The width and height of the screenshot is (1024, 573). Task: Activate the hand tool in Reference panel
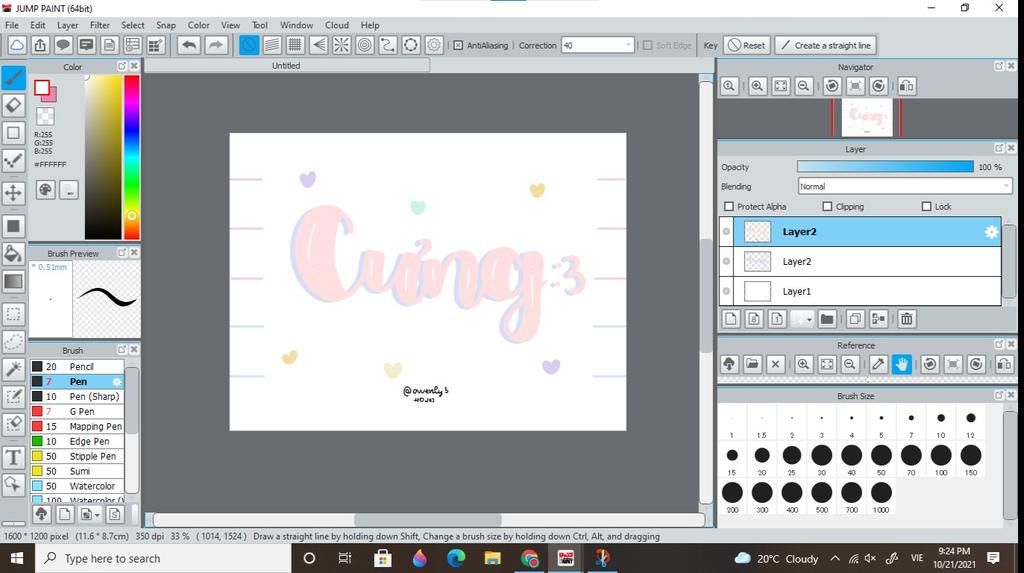(901, 364)
